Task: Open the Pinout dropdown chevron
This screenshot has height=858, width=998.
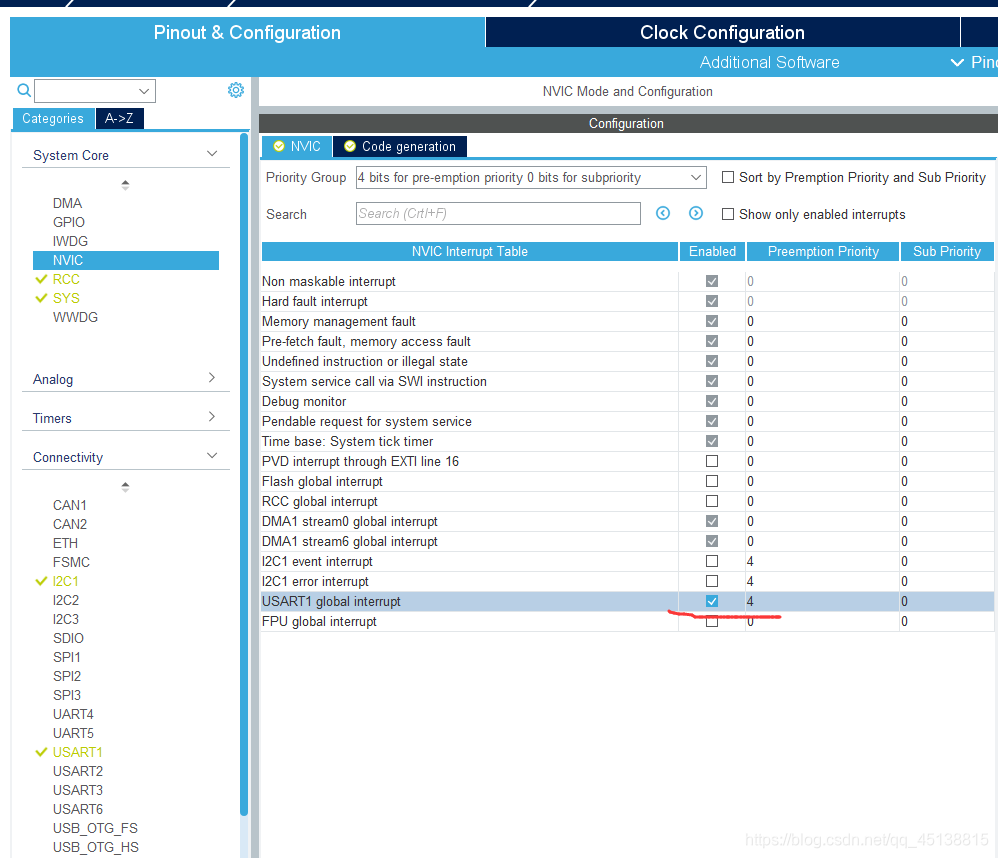Action: pyautogui.click(x=957, y=62)
